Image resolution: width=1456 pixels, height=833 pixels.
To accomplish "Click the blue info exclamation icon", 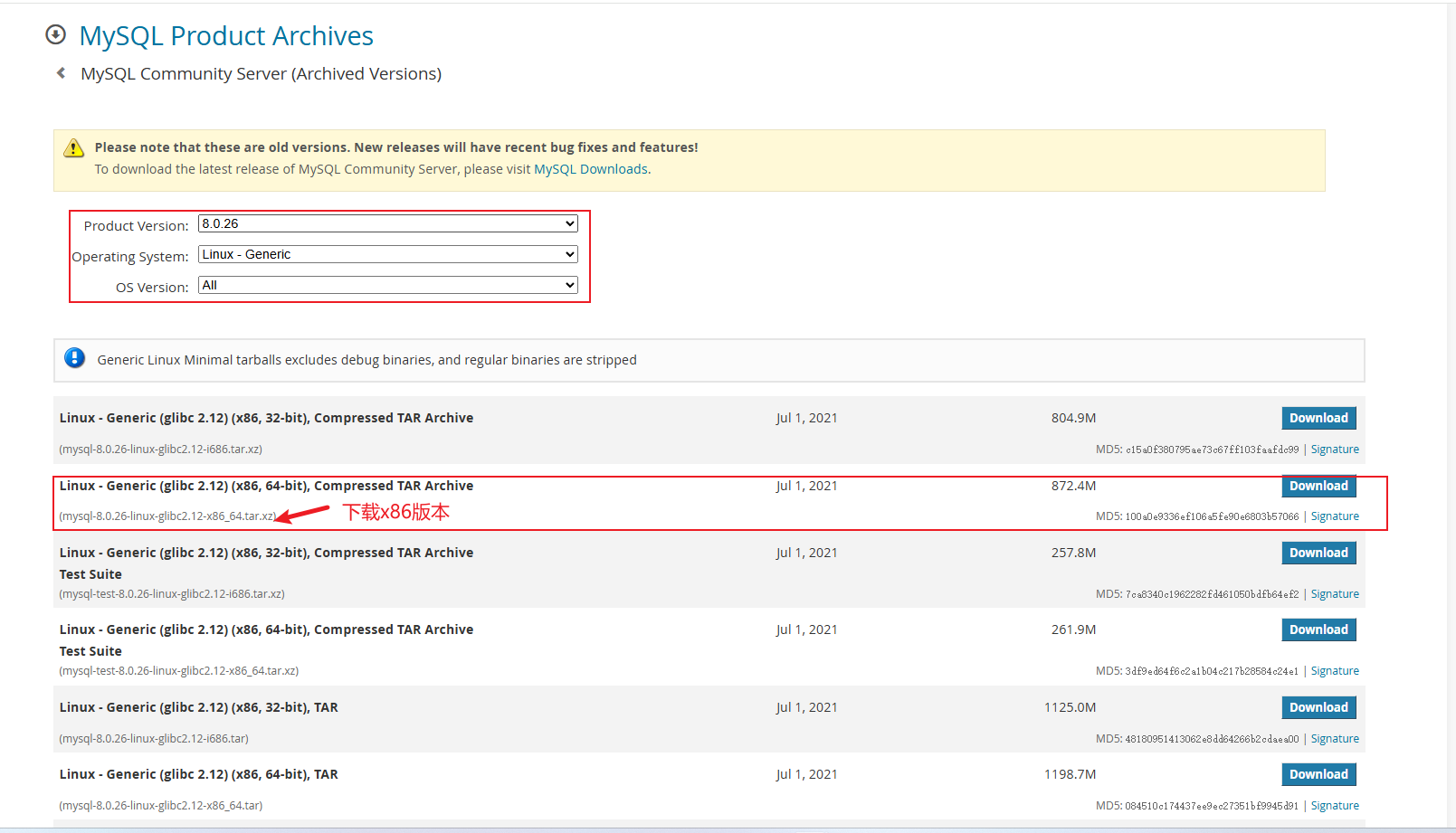I will pos(75,358).
